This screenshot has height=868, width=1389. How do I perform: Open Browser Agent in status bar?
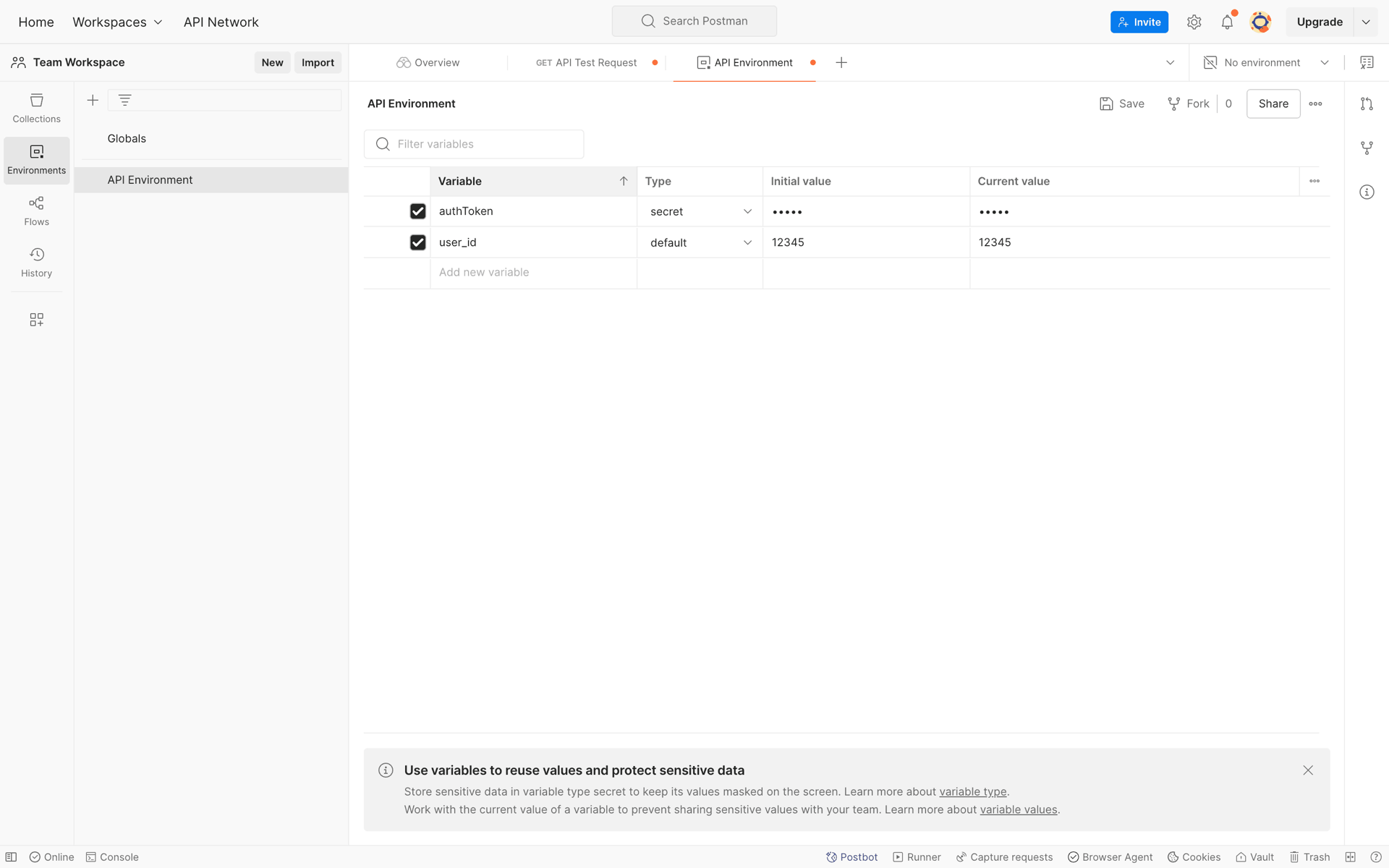point(1110,857)
